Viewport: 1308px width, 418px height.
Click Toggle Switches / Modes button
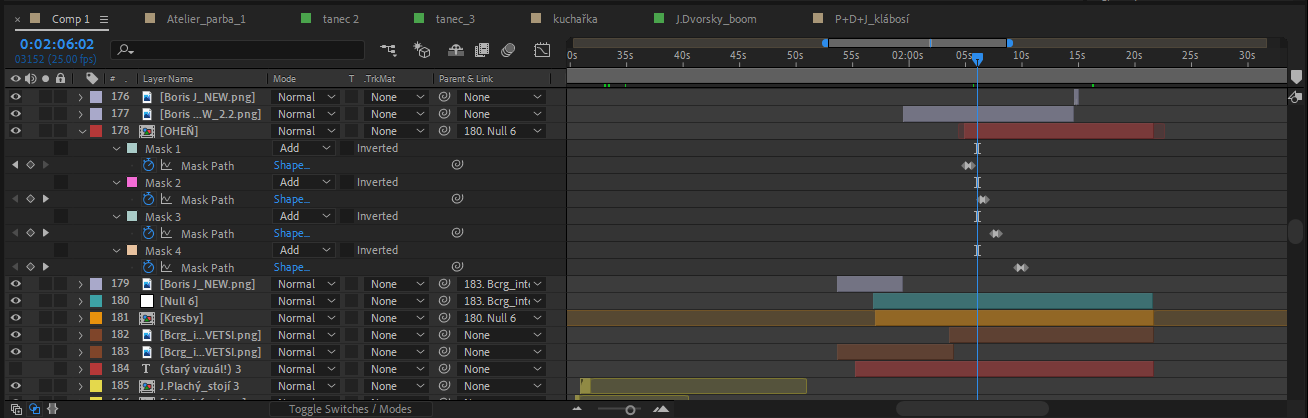pyautogui.click(x=350, y=409)
